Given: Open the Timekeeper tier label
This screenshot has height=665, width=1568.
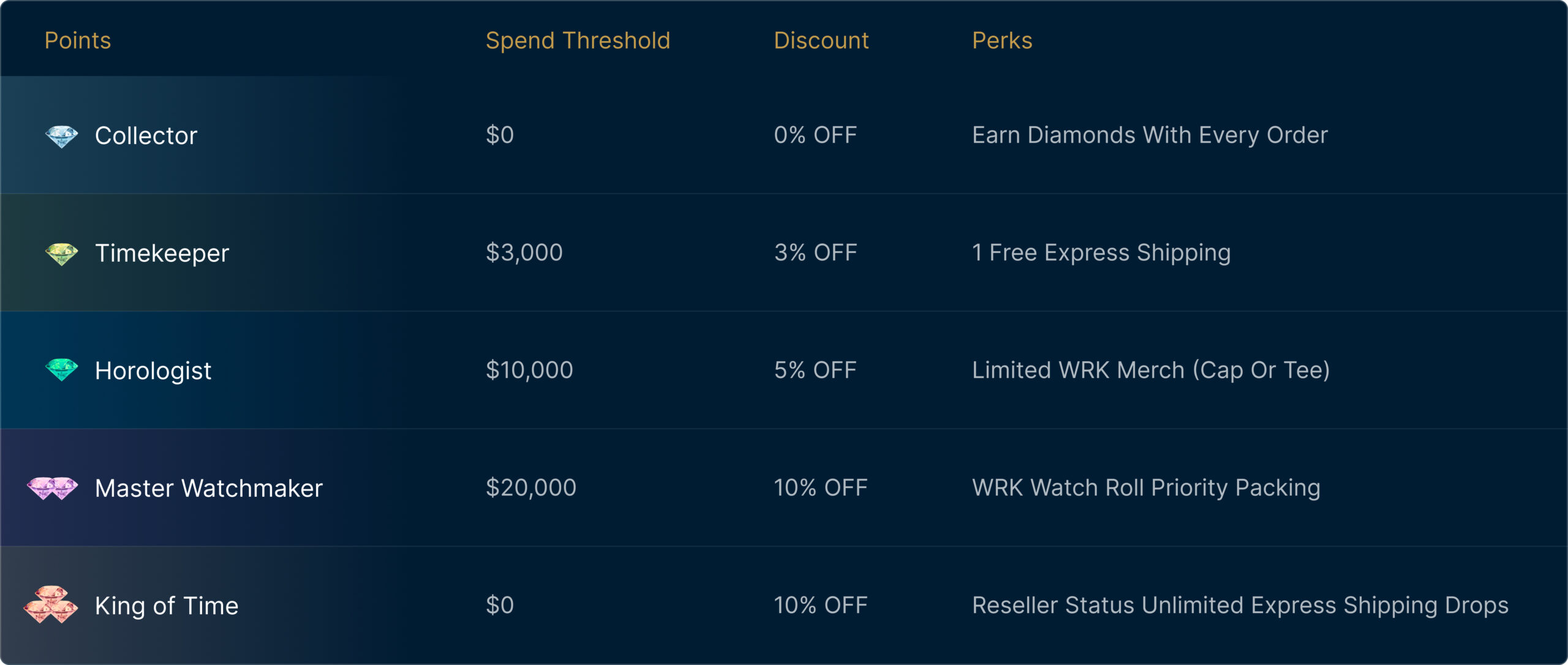Looking at the screenshot, I should pyautogui.click(x=162, y=253).
